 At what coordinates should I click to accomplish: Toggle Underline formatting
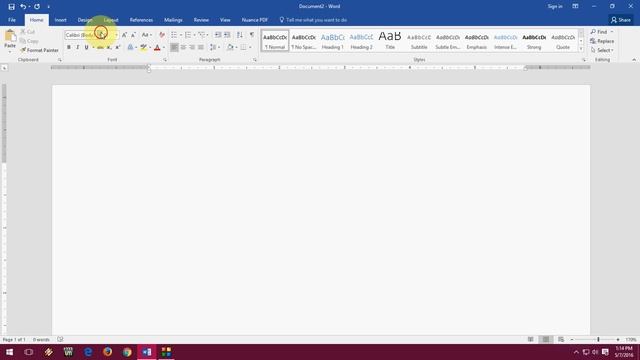pyautogui.click(x=86, y=47)
